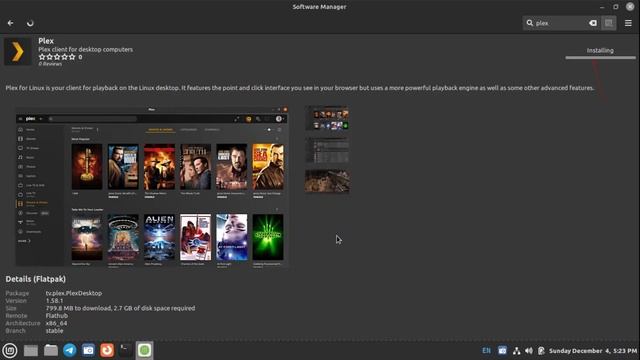The image size is (640, 360).
Task: Click the show desktop icon in taskbar
Action: [x=31, y=351]
